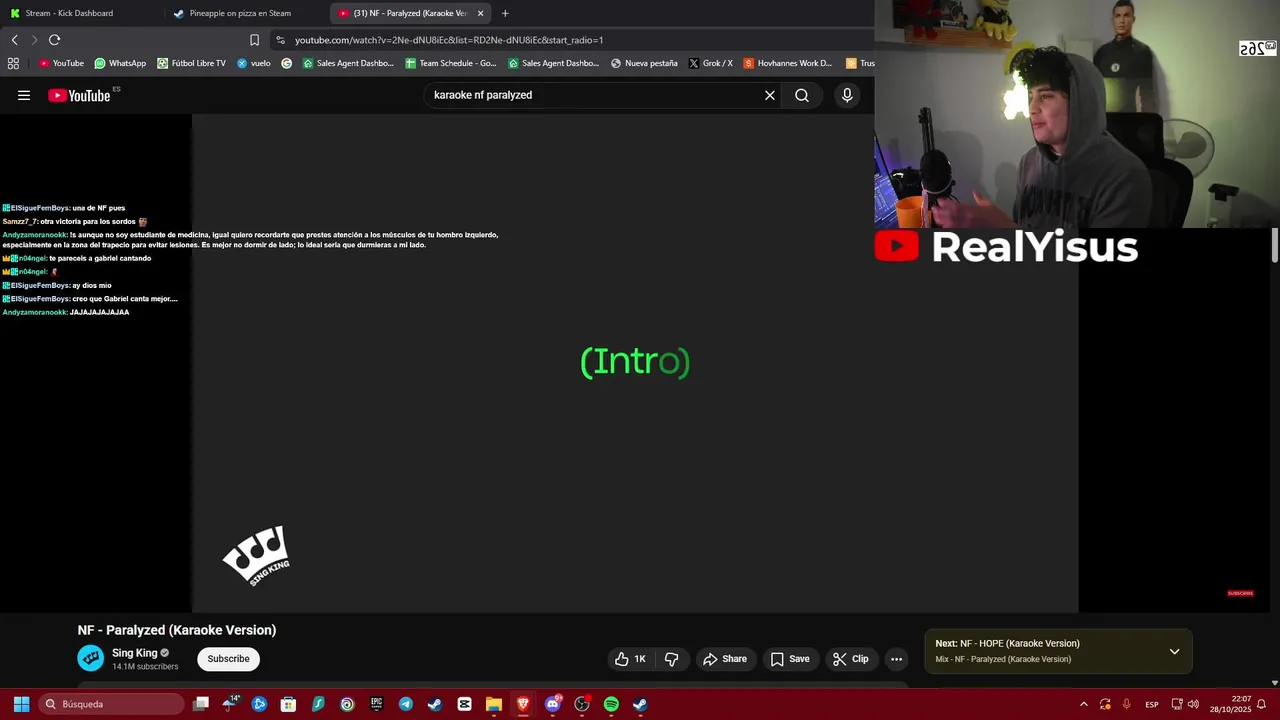Open Nueva pestaña bookmark

[x=644, y=63]
